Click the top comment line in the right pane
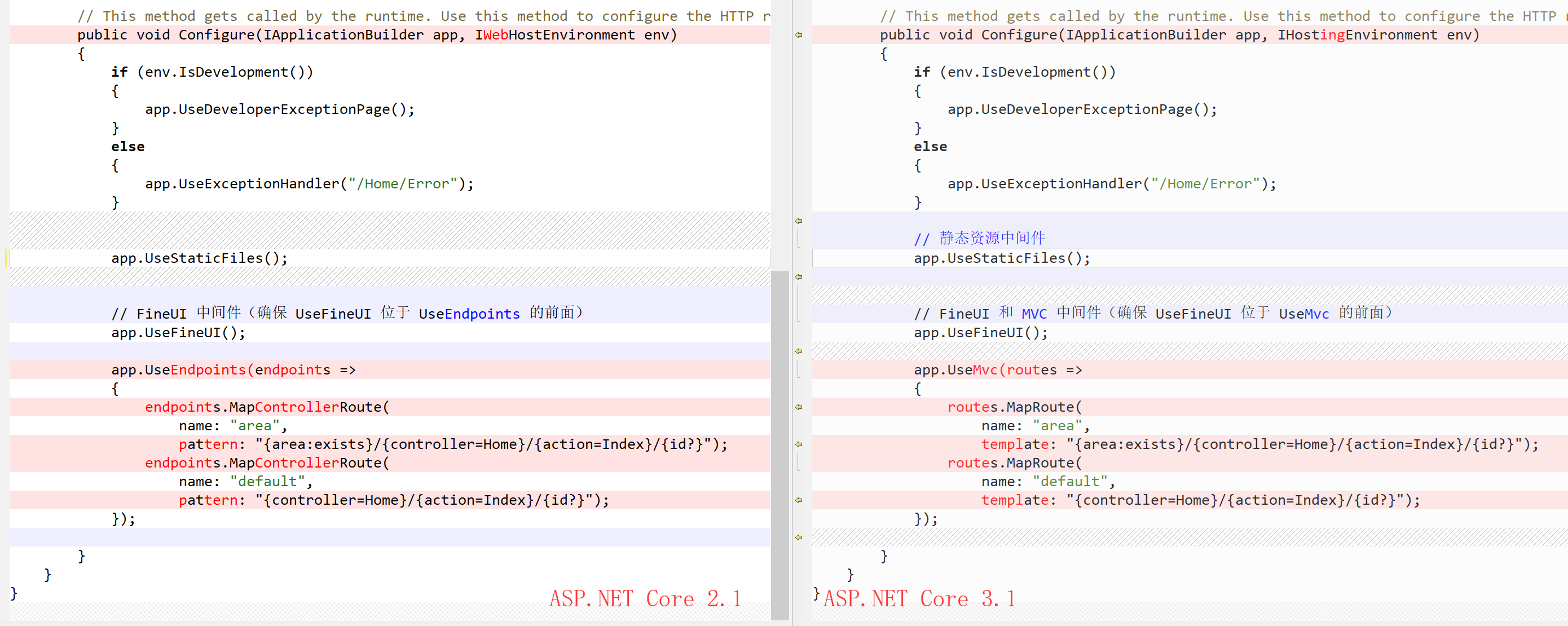Image resolution: width=1568 pixels, height=626 pixels. (x=1223, y=16)
